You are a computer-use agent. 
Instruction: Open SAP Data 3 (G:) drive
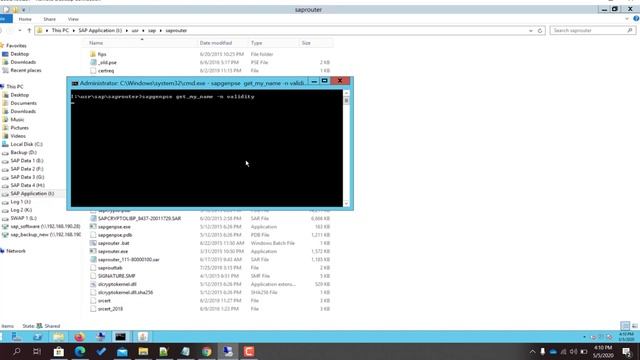point(27,177)
